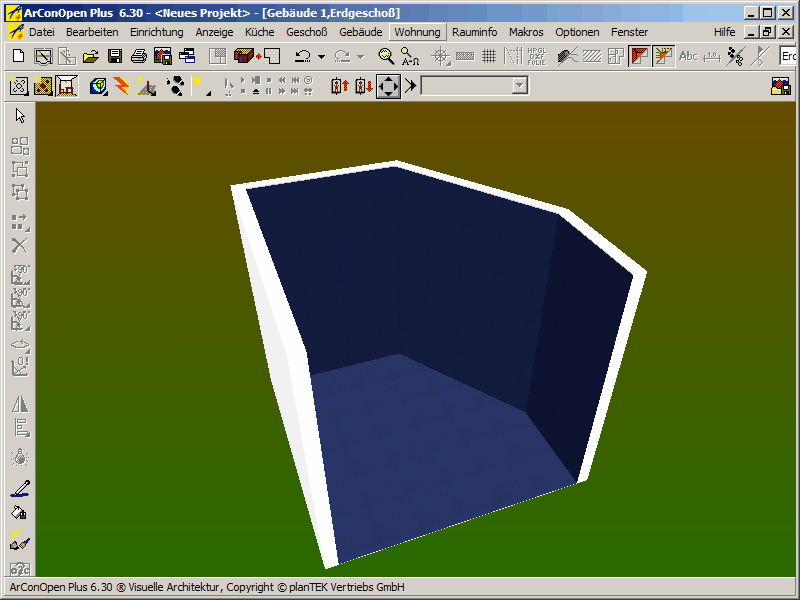Click the Abc text tool icon
Viewport: 800px width, 600px height.
[x=688, y=57]
